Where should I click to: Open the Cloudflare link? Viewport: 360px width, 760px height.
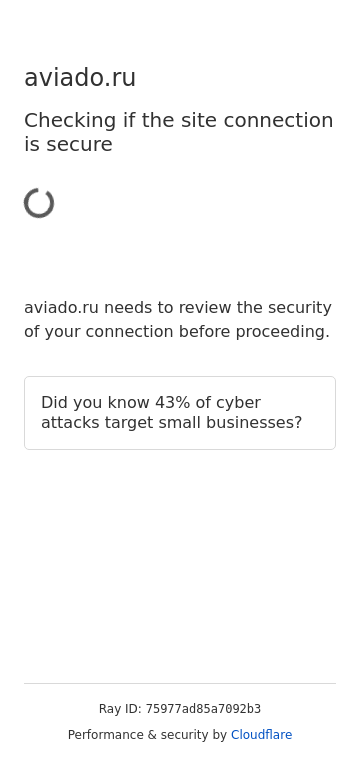pos(261,735)
